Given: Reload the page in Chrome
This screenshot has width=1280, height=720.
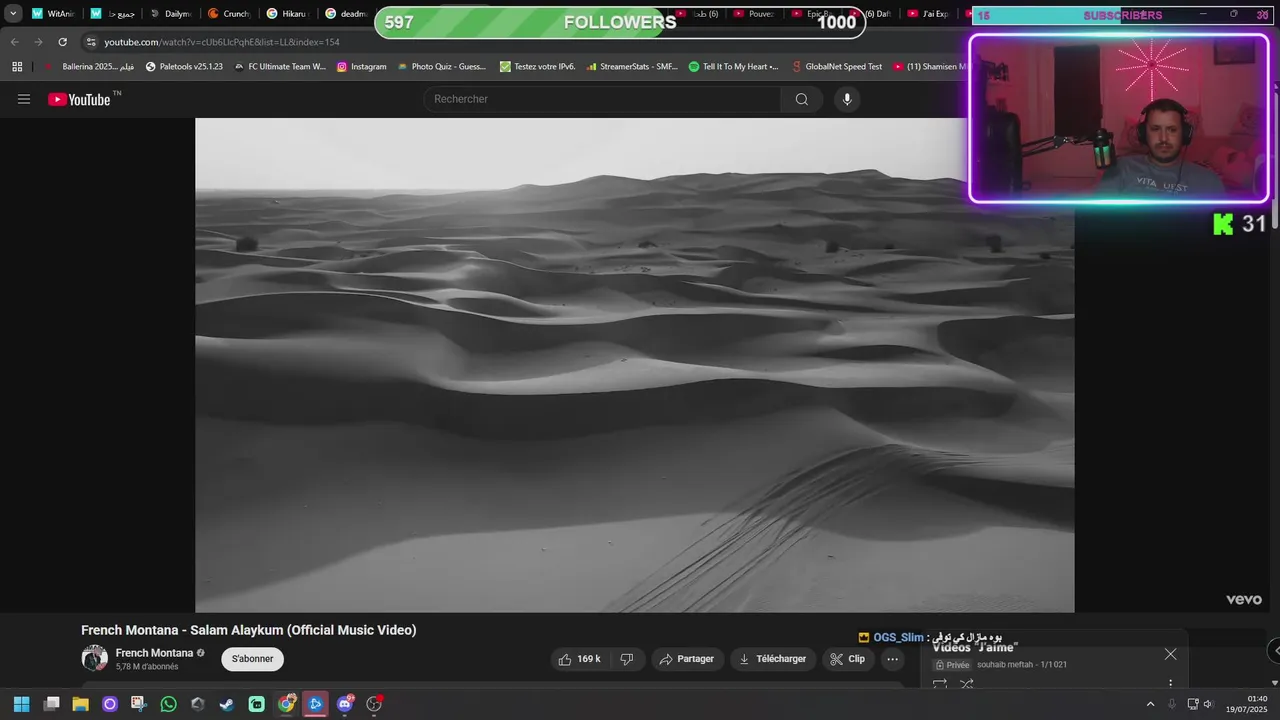Looking at the screenshot, I should (x=62, y=42).
